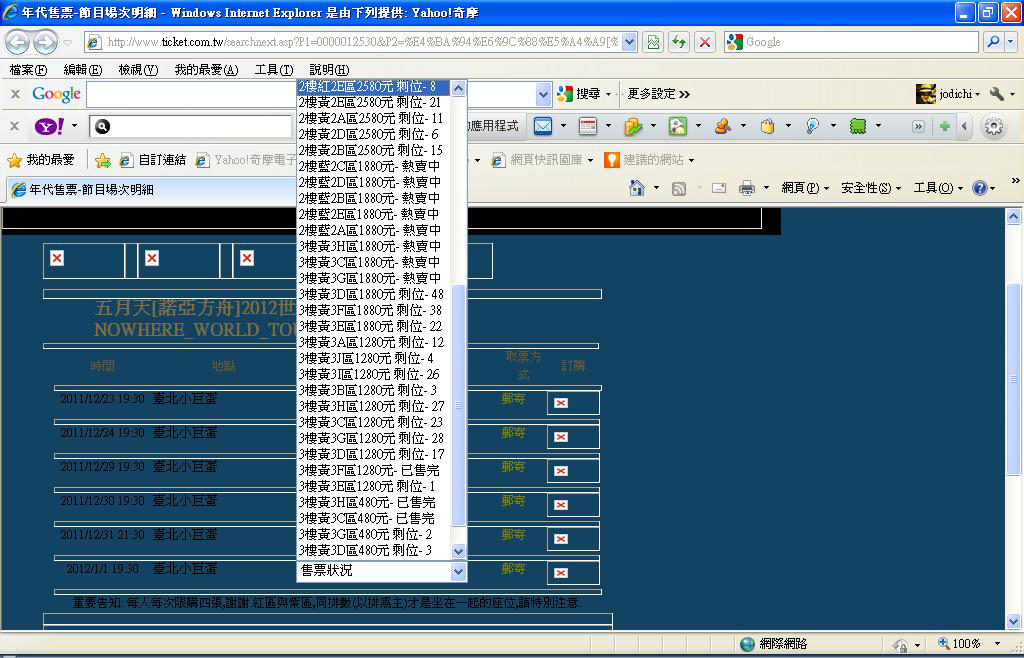
Task: Click the Yahoo shopping bag icon
Action: click(767, 126)
